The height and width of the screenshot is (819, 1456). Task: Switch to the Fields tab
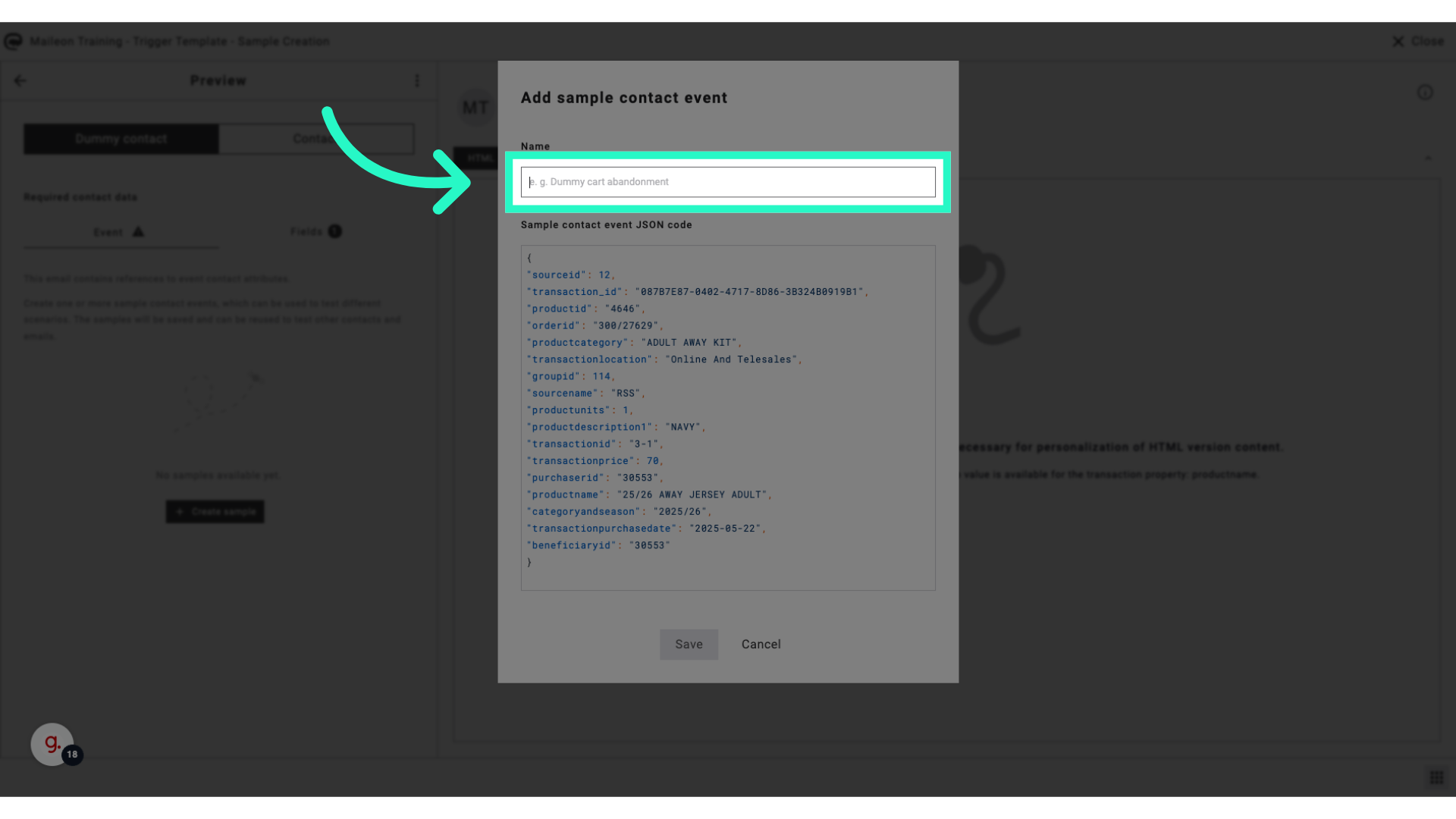click(315, 231)
